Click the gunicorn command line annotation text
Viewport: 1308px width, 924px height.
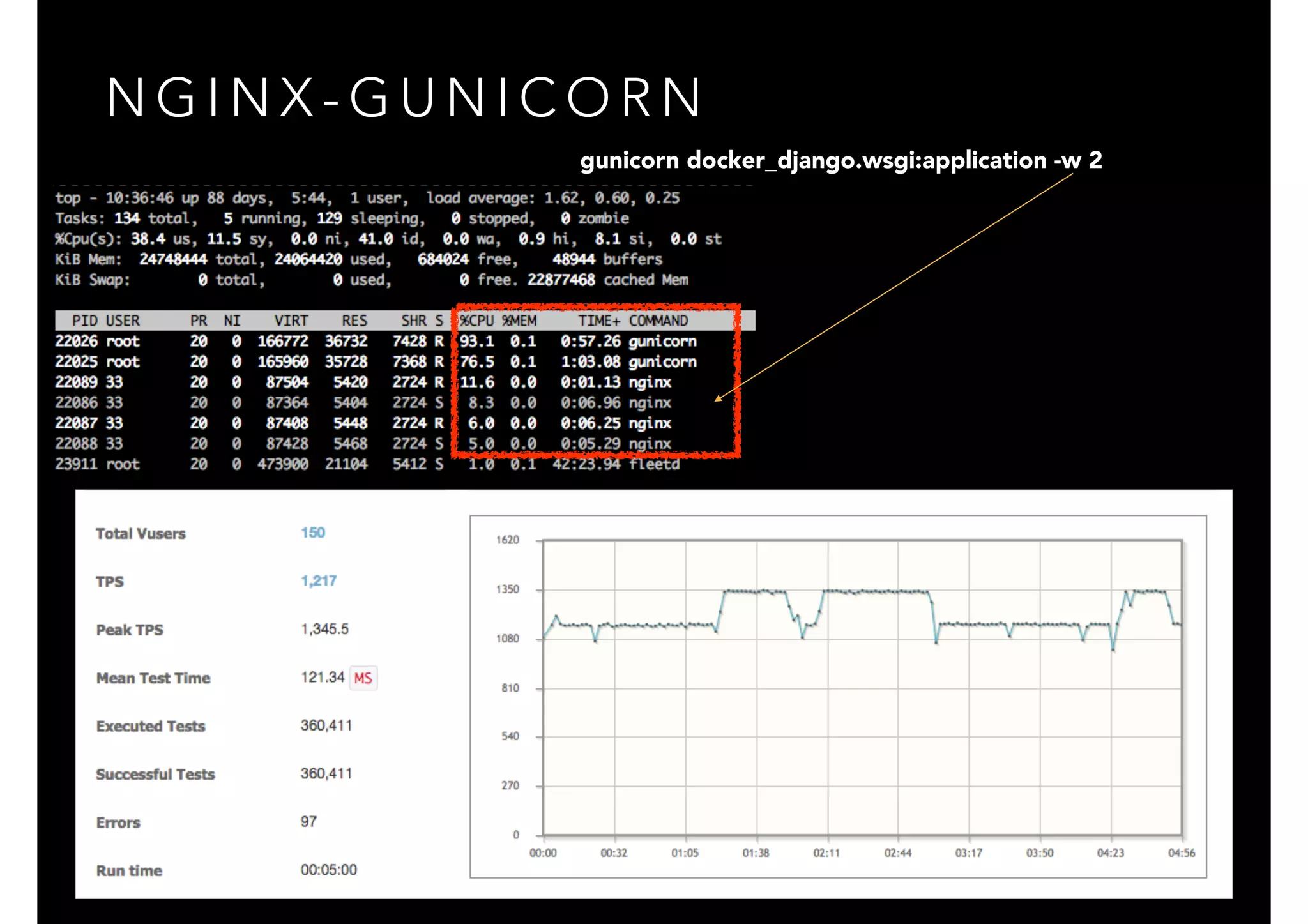tap(841, 160)
